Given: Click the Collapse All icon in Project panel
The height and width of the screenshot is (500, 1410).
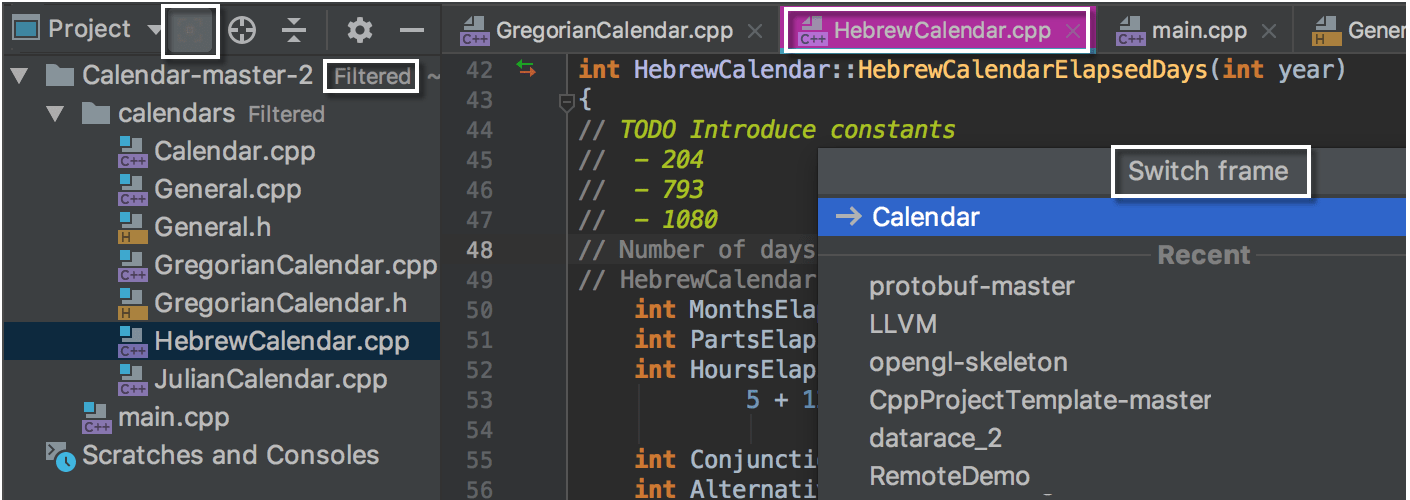Looking at the screenshot, I should click(x=293, y=31).
